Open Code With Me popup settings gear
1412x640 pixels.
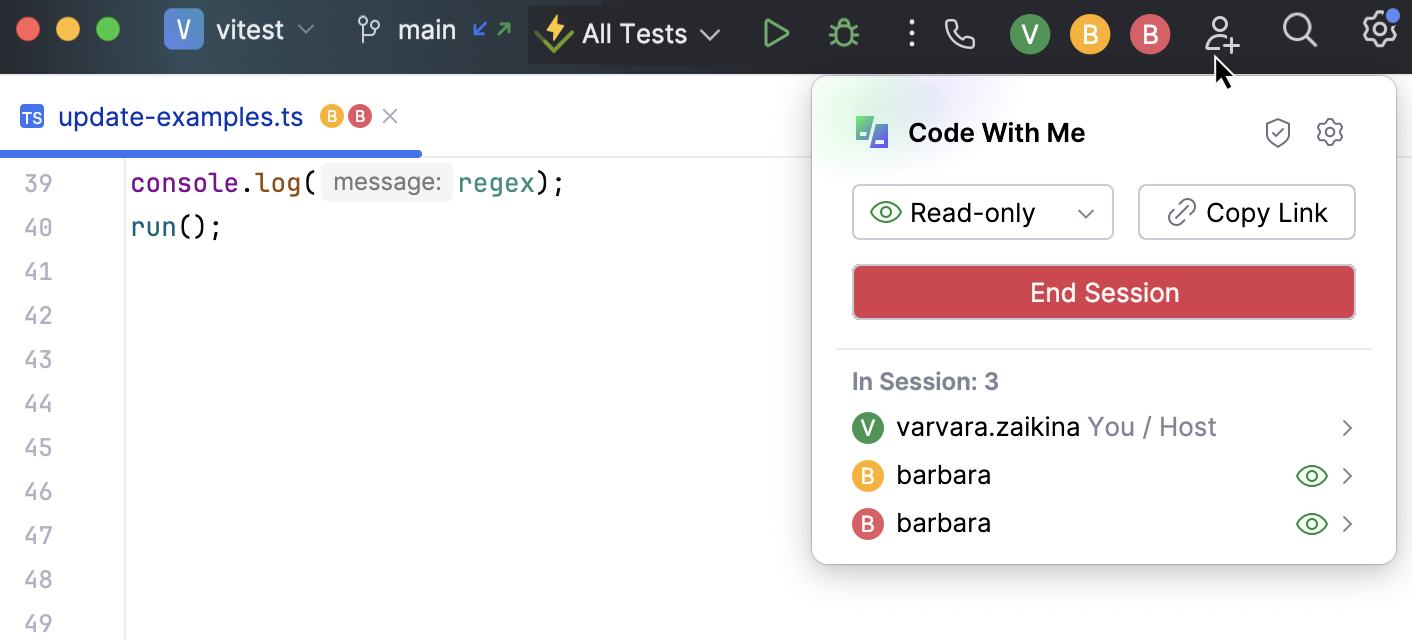(1330, 132)
